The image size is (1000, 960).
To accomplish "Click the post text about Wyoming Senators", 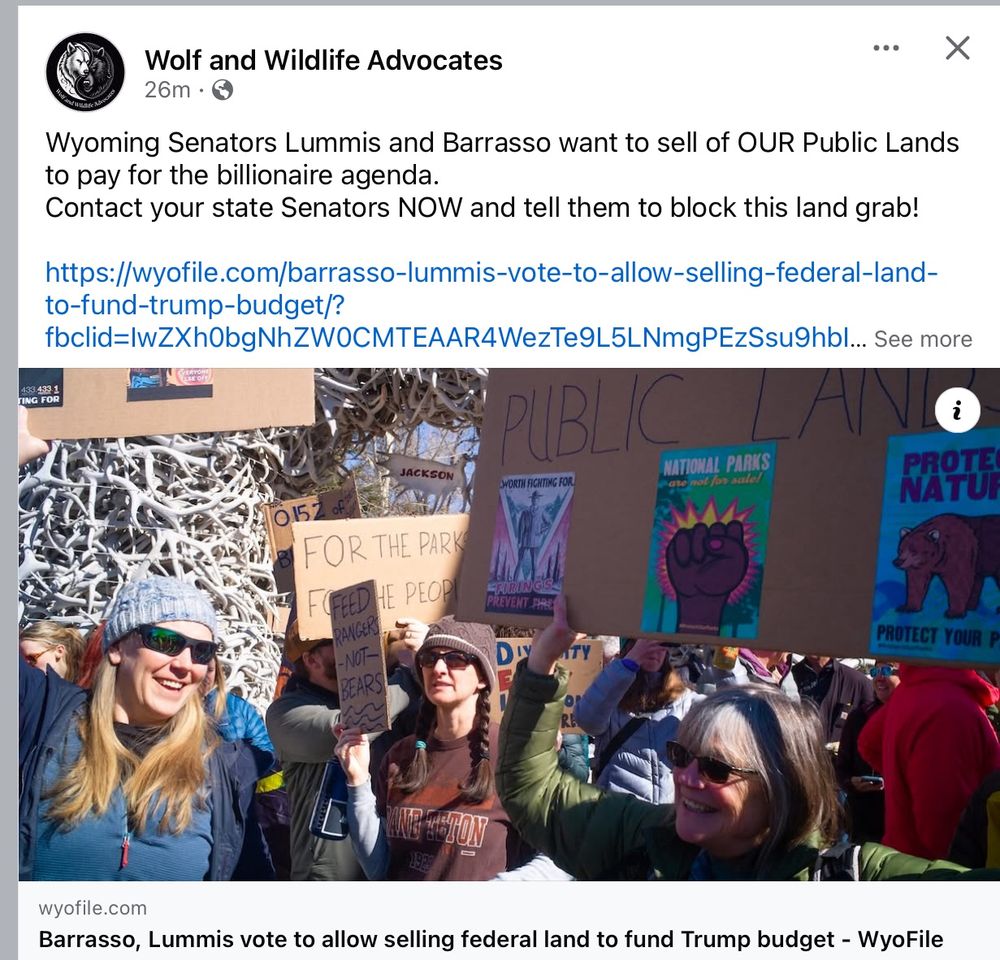I will tap(502, 158).
